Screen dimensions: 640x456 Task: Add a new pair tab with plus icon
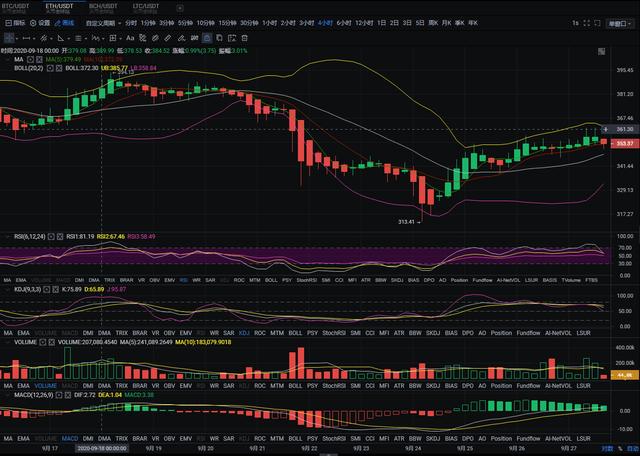(x=180, y=8)
